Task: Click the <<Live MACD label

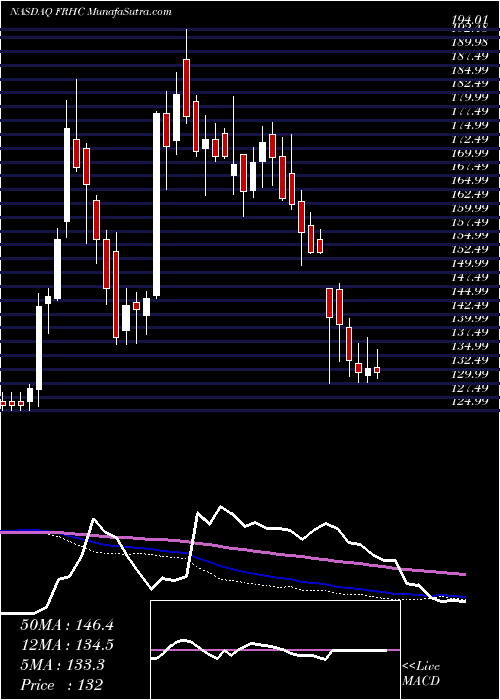Action: [421, 675]
